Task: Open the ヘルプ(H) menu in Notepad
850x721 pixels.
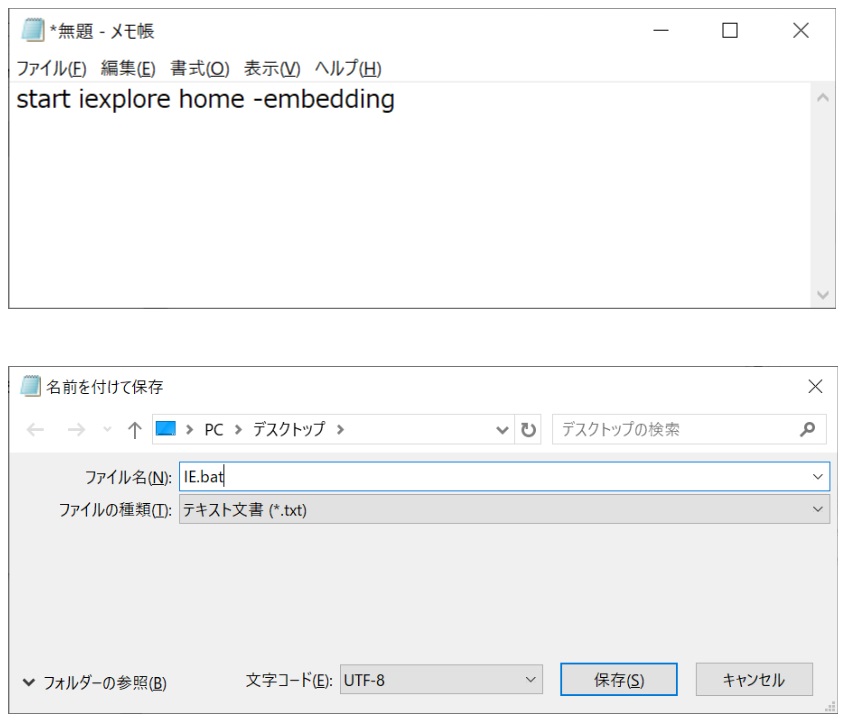Action: pos(348,69)
